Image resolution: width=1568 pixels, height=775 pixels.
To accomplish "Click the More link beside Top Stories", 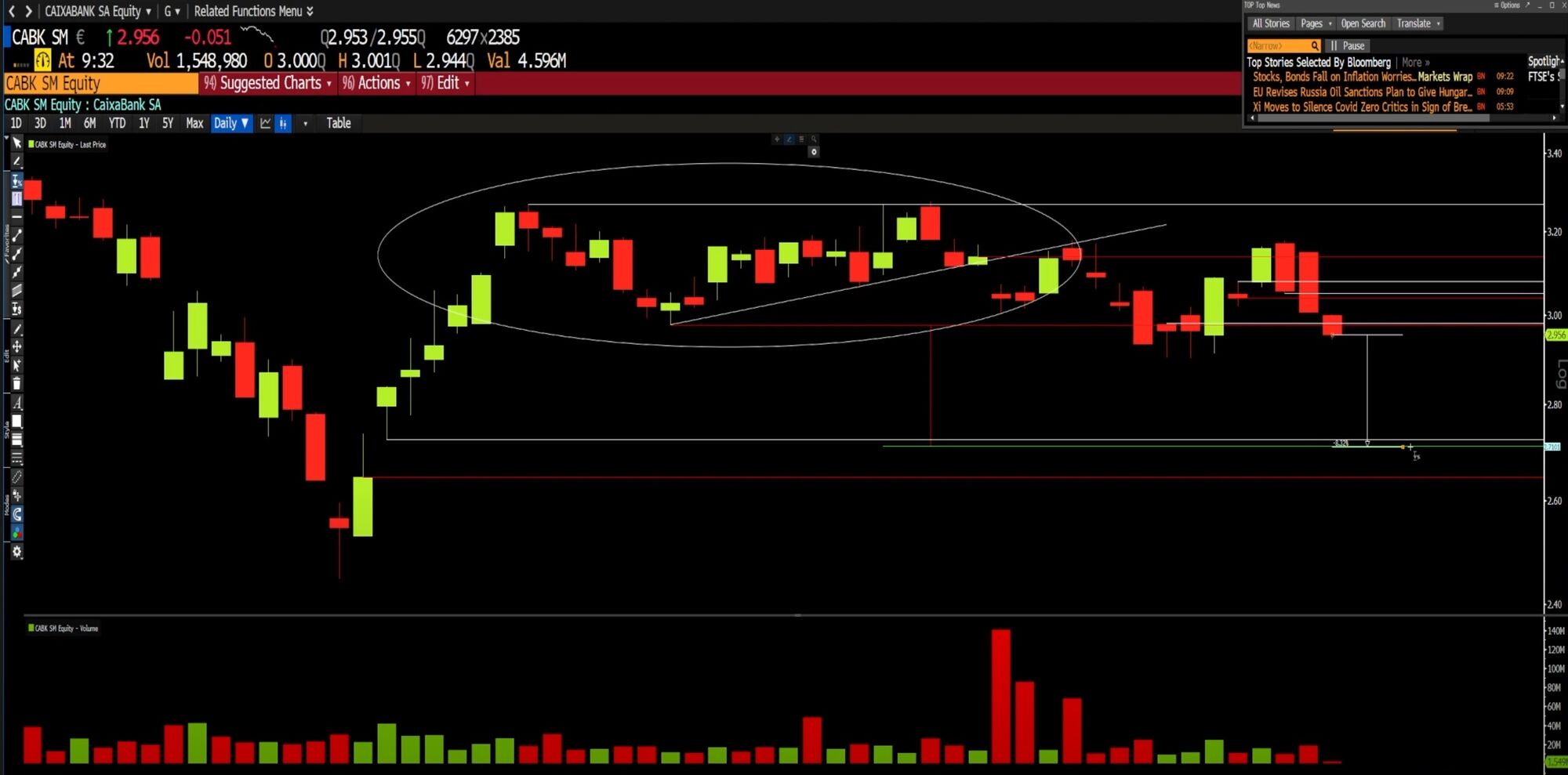I will coord(1415,62).
